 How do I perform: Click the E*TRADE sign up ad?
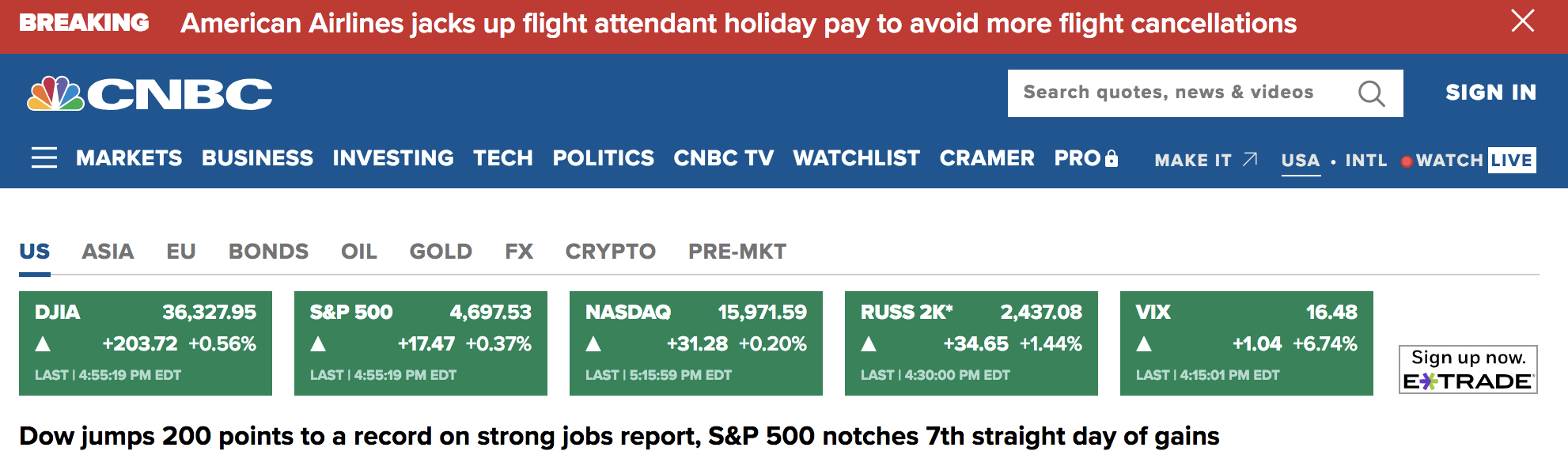pos(1468,370)
